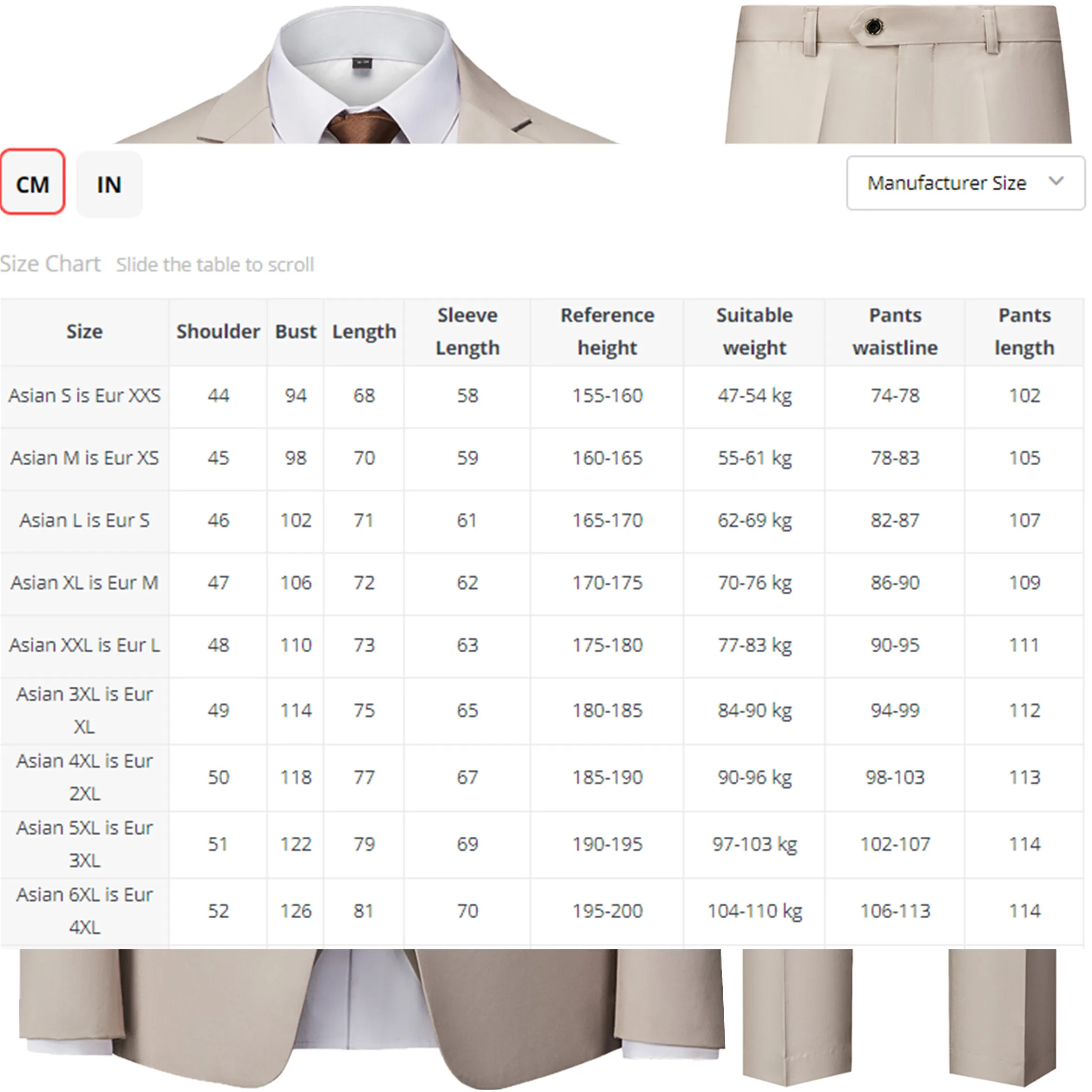Select the Asian S is Eur XXS row
Viewport: 1092px width, 1092px height.
pos(84,396)
